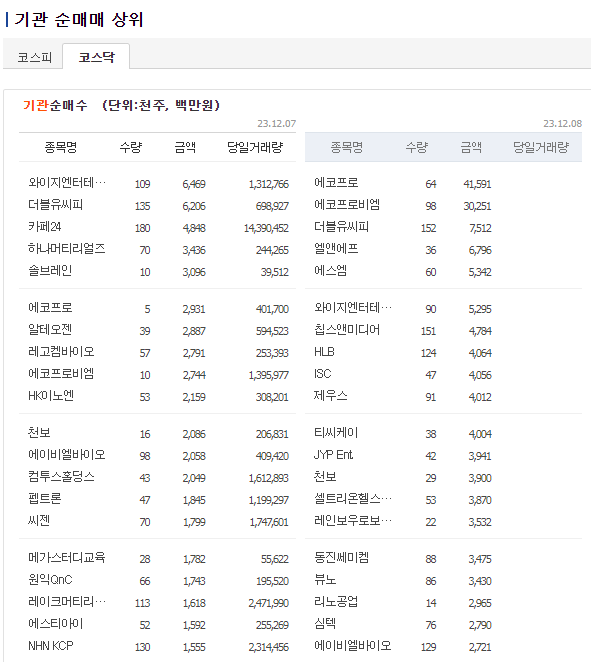Open 심텍 stock link
This screenshot has width=591, height=662.
tap(325, 624)
